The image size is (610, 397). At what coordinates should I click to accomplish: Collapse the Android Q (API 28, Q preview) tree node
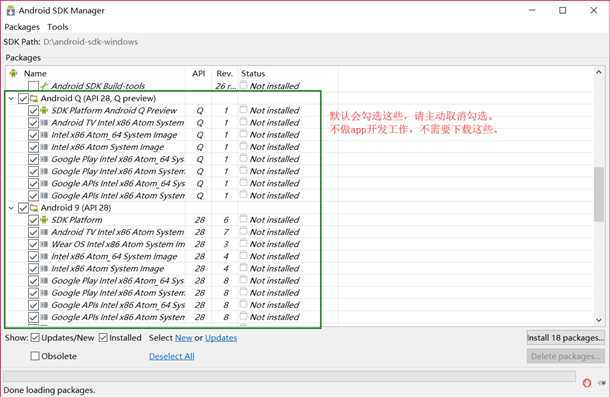click(x=11, y=98)
